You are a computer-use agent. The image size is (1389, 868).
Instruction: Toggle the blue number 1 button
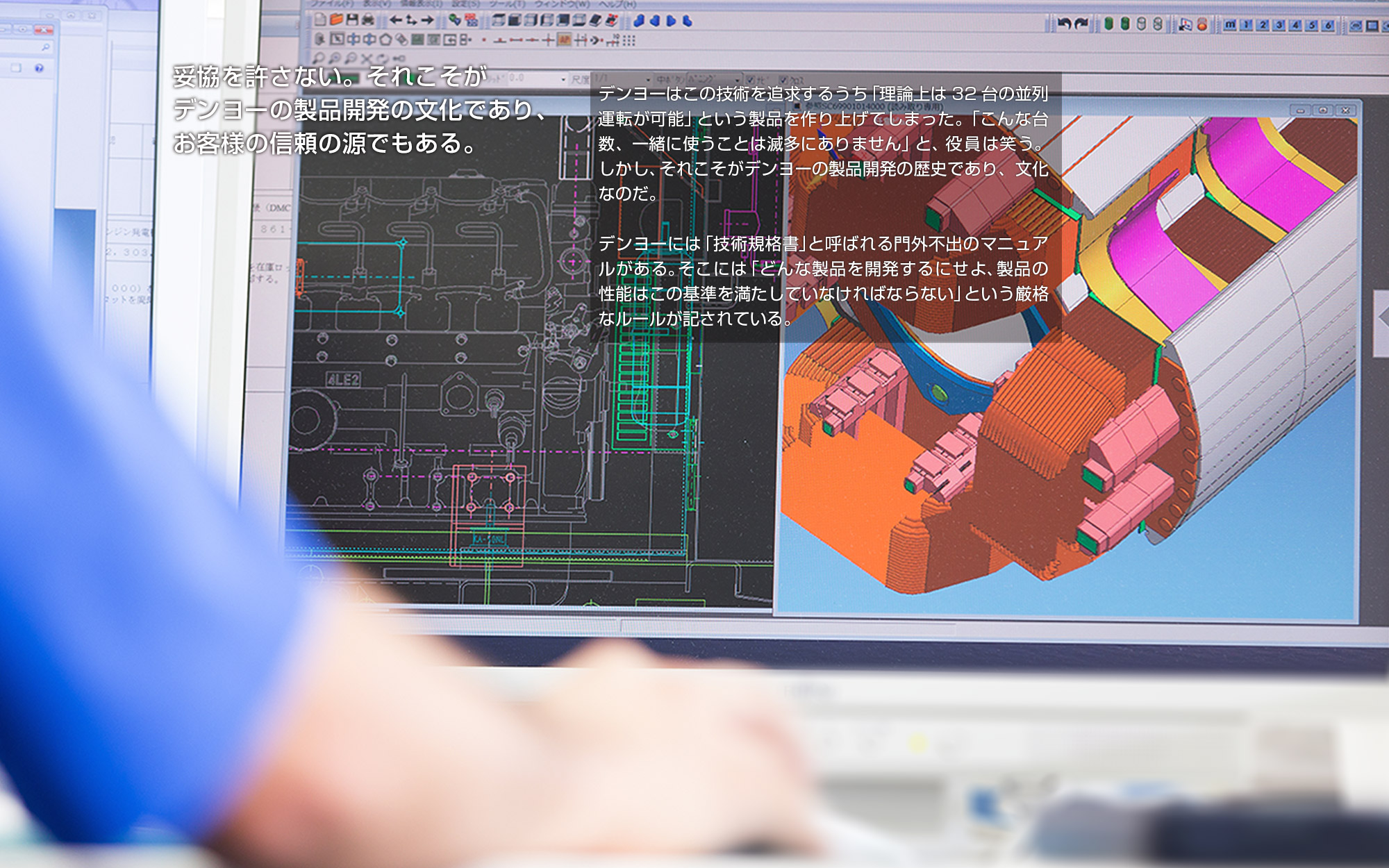(x=1246, y=24)
